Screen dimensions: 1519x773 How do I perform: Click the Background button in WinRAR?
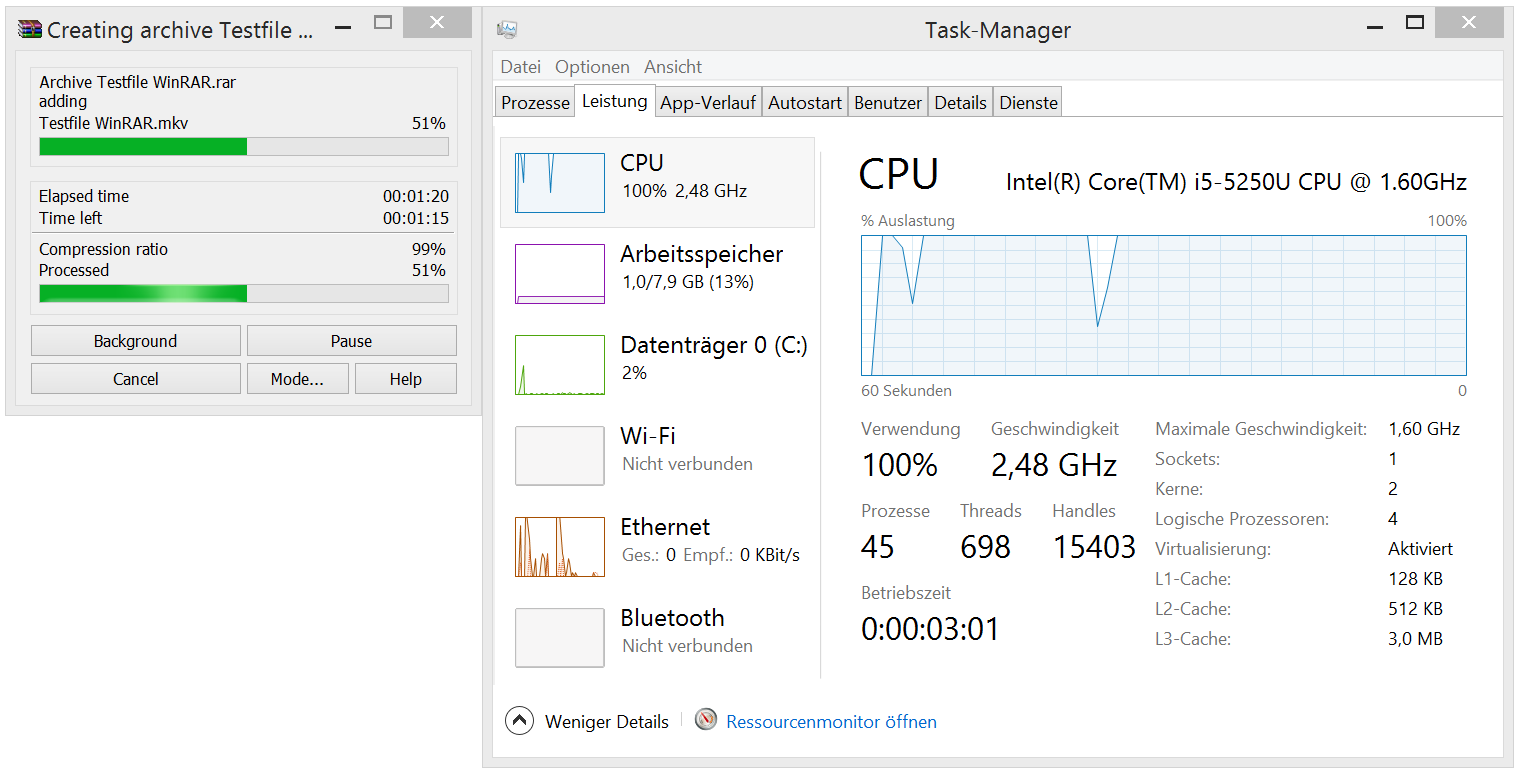pyautogui.click(x=136, y=341)
